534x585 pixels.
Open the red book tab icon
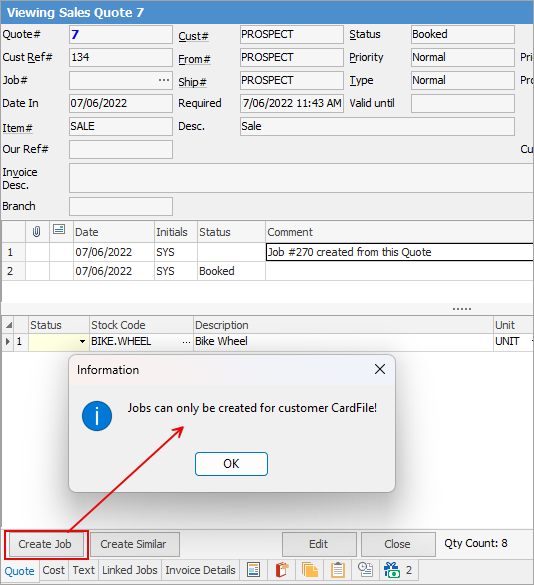[282, 570]
